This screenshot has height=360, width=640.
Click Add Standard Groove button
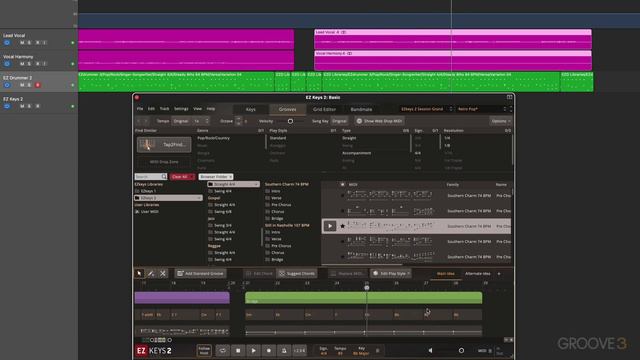pos(200,273)
